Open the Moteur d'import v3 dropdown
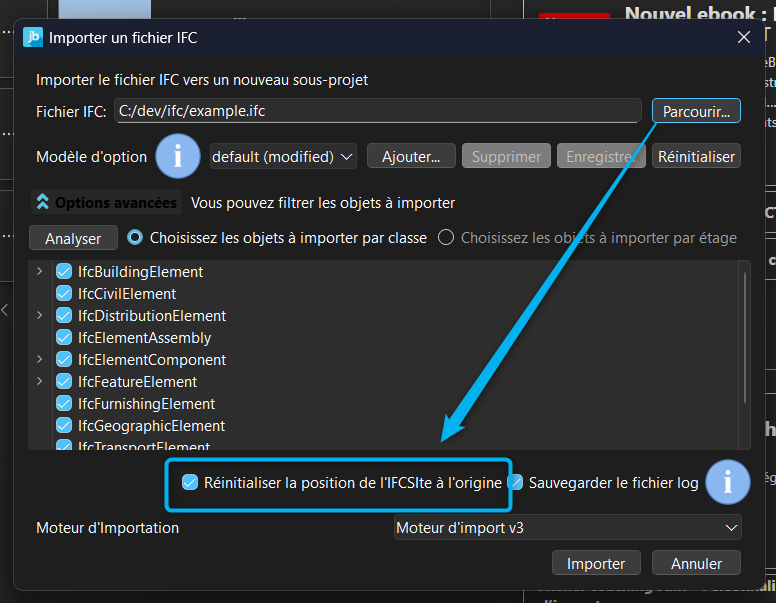This screenshot has width=776, height=603. [567, 527]
